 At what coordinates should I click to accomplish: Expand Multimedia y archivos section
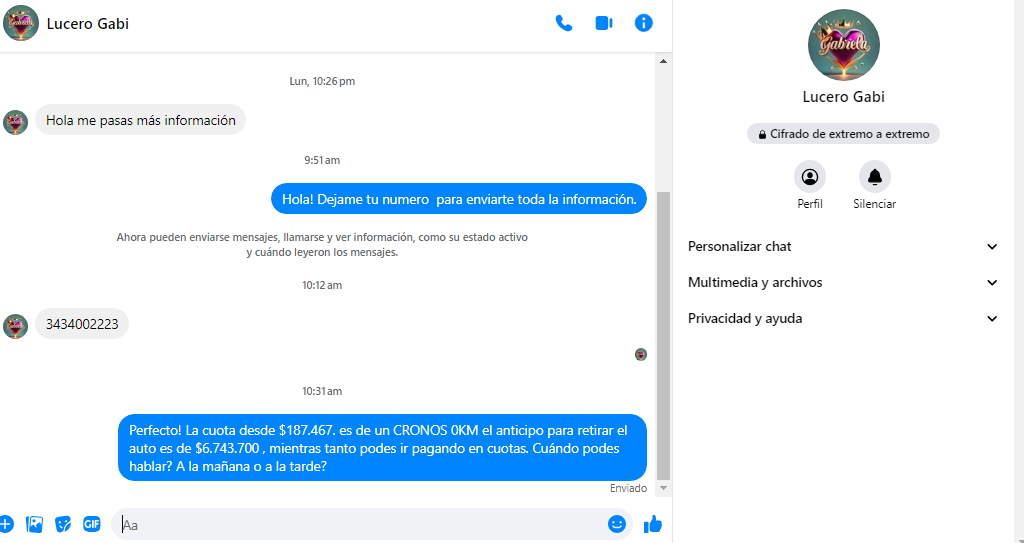point(843,282)
